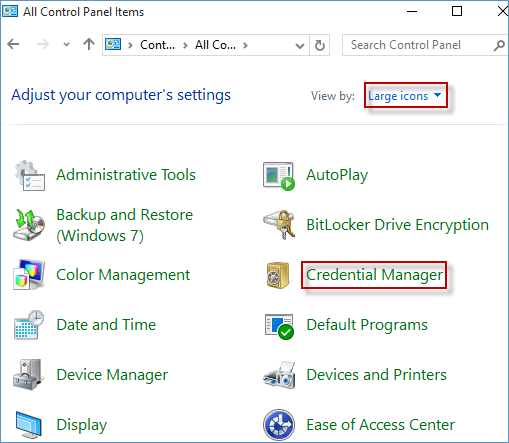Open the Ease of Access Center icon

[279, 425]
